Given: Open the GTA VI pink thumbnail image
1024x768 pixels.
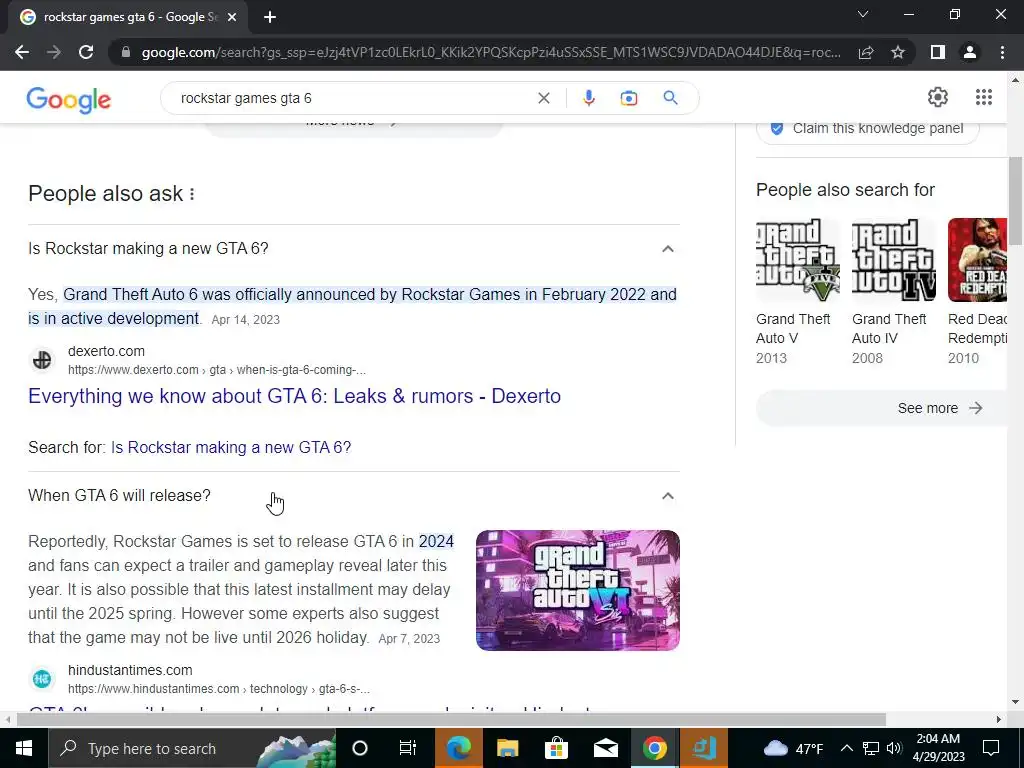Looking at the screenshot, I should pos(578,590).
